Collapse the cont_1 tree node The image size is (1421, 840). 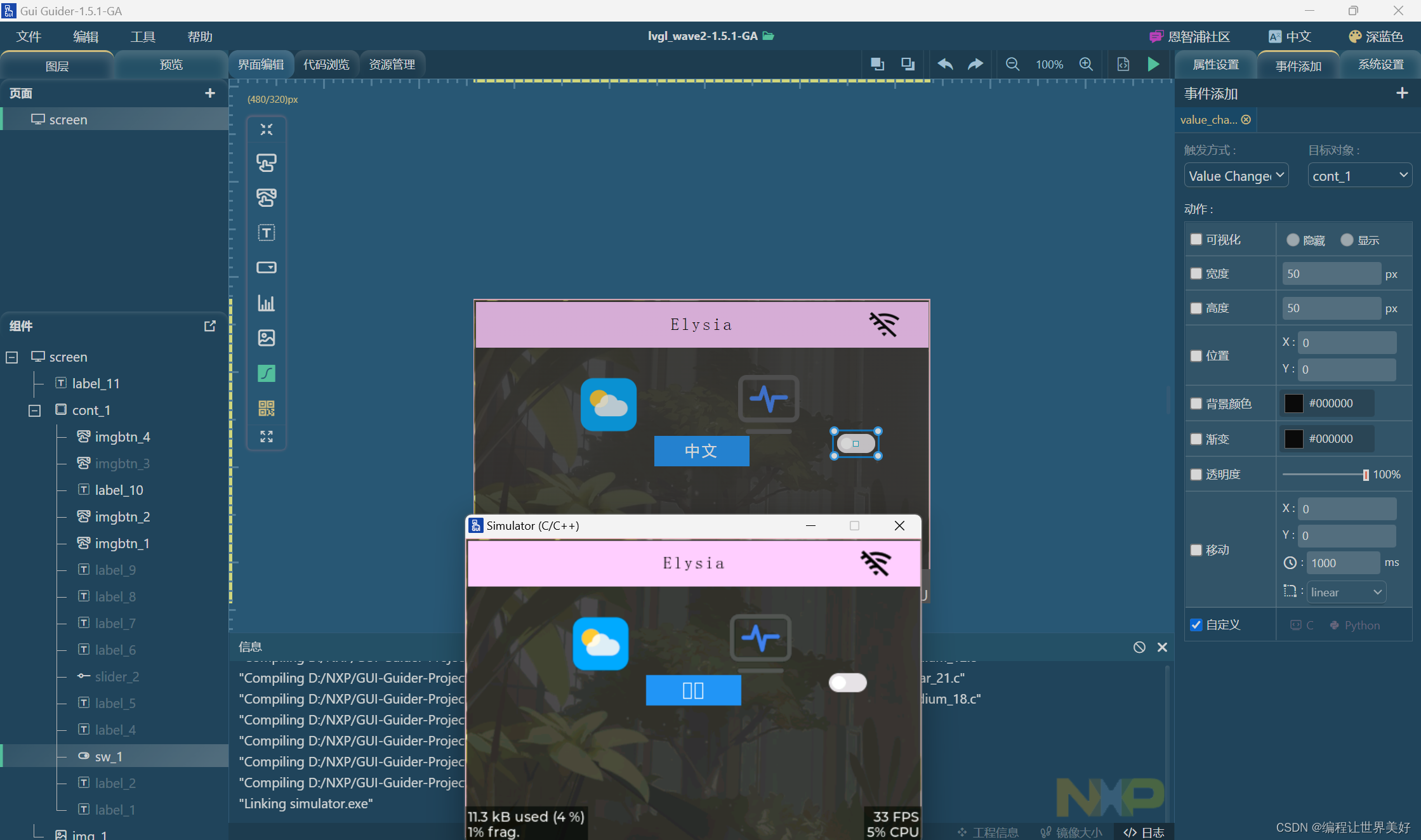click(x=35, y=410)
